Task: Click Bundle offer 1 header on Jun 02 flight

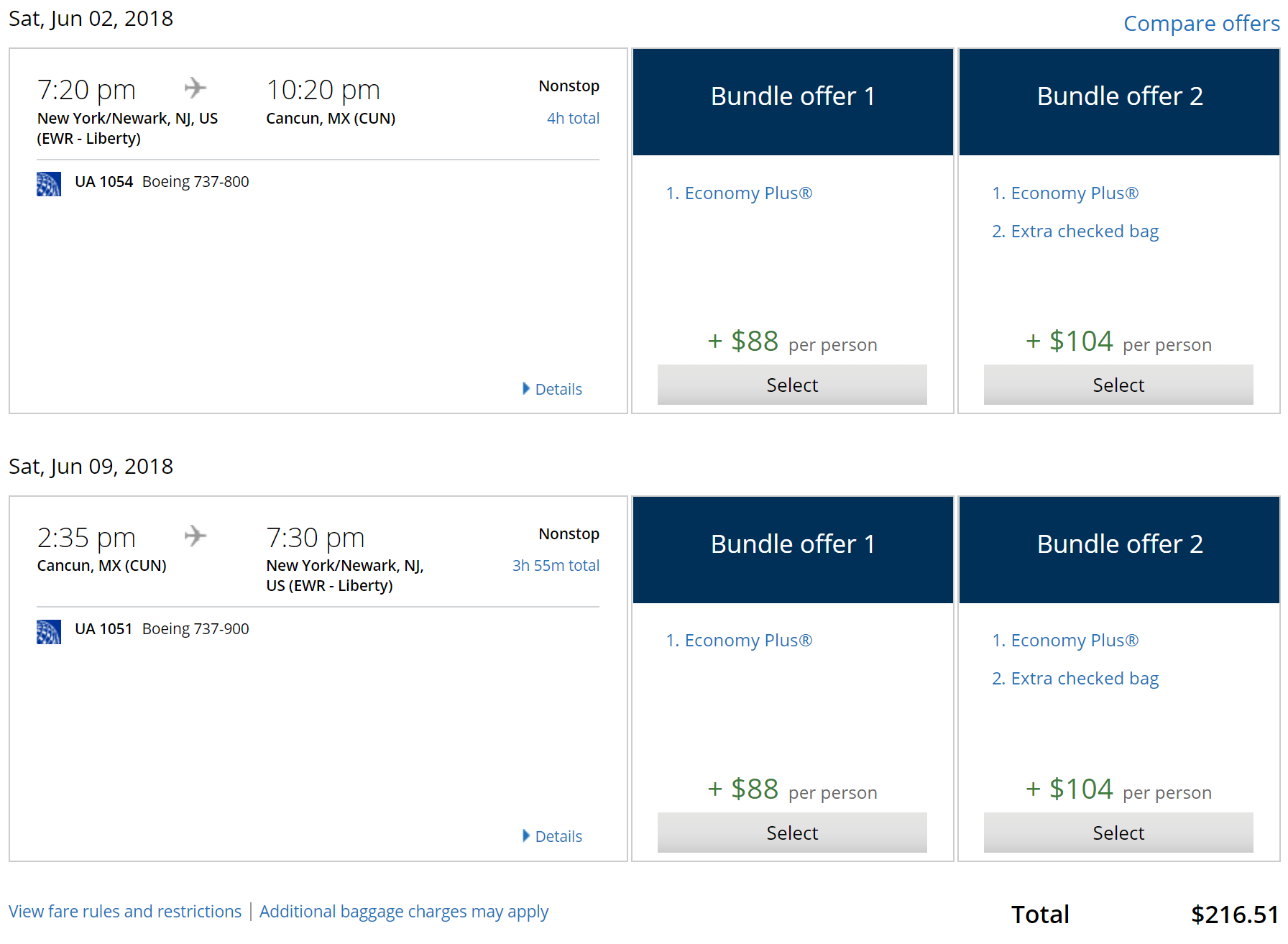Action: [792, 96]
